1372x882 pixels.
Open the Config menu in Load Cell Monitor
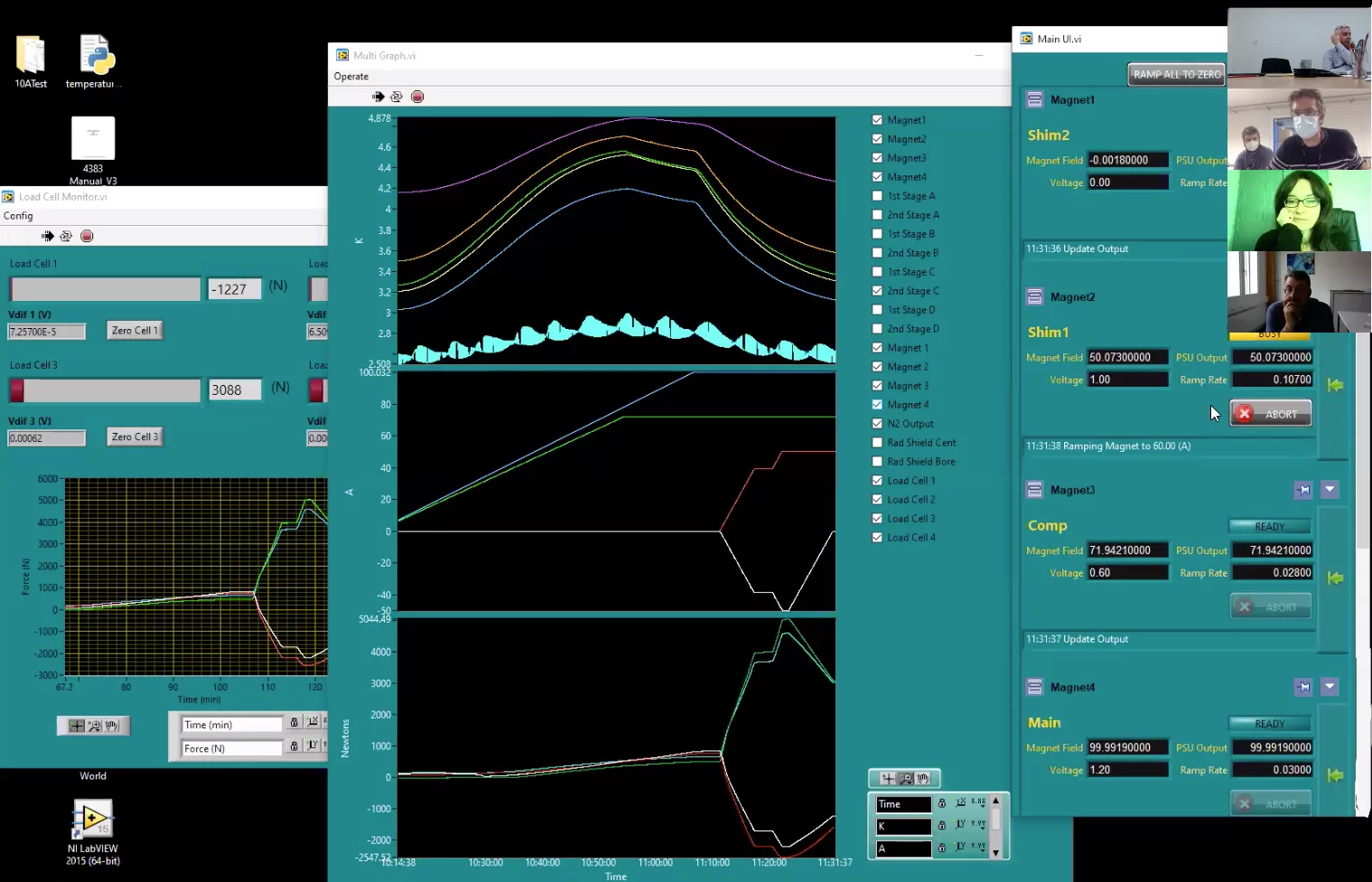18,216
